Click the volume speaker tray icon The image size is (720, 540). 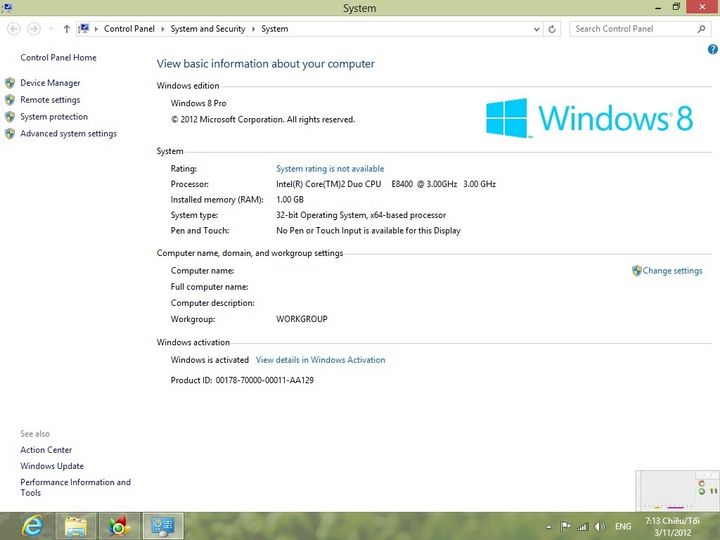599,527
